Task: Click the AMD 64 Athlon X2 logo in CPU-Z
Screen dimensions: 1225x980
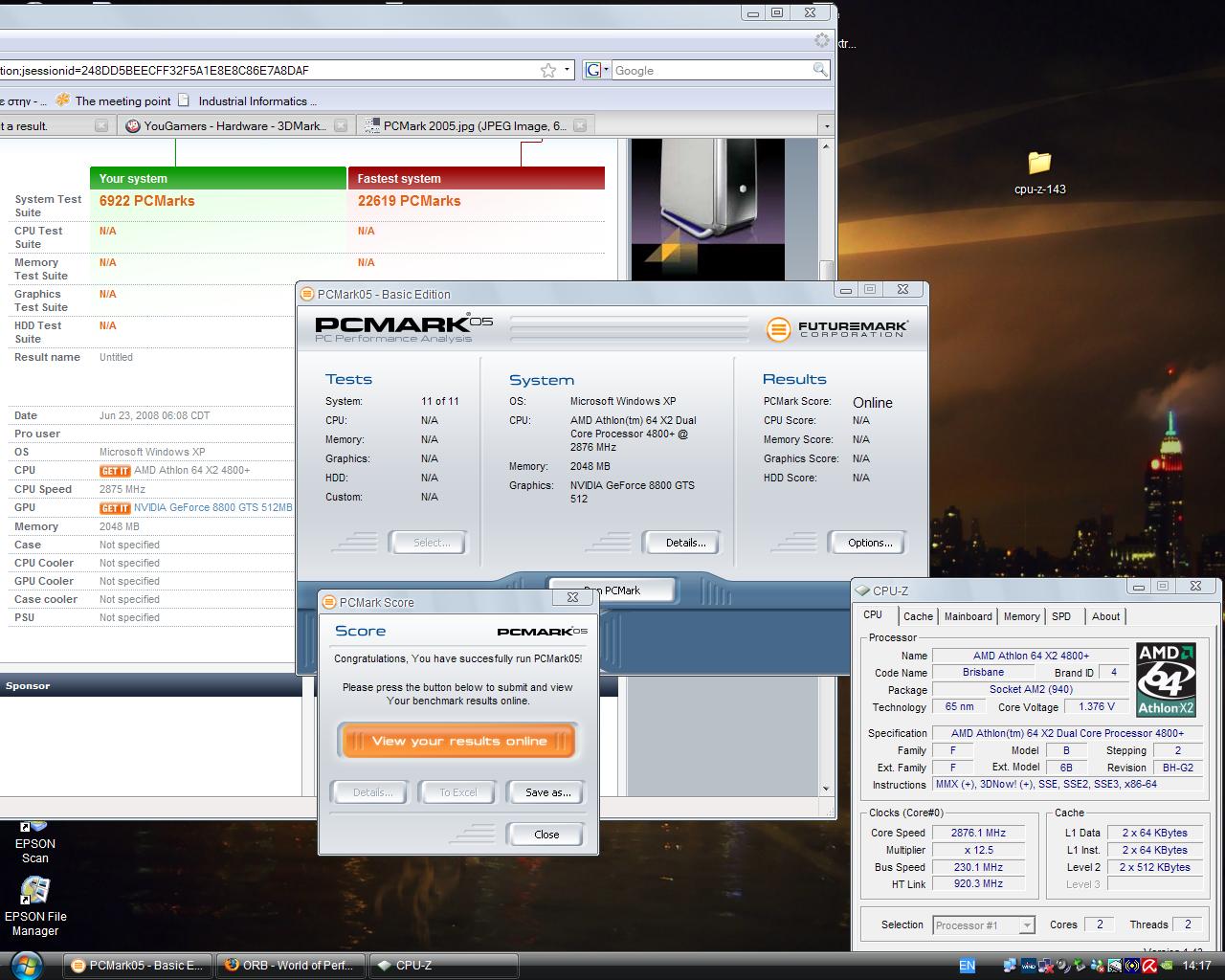Action: (1166, 679)
